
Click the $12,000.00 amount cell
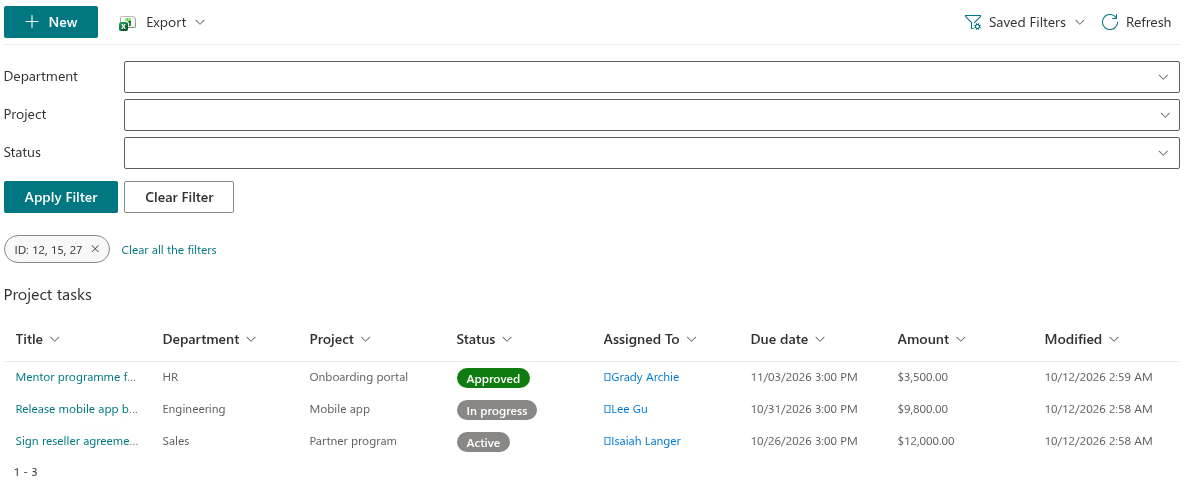926,441
